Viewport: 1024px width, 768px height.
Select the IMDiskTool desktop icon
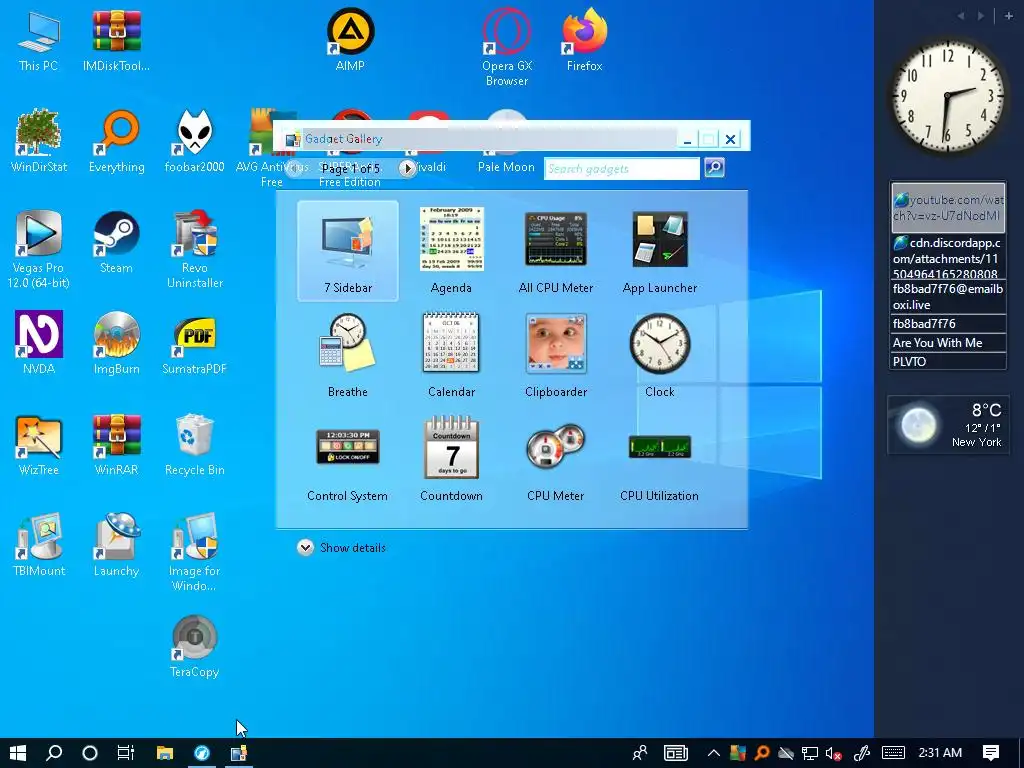pos(116,40)
